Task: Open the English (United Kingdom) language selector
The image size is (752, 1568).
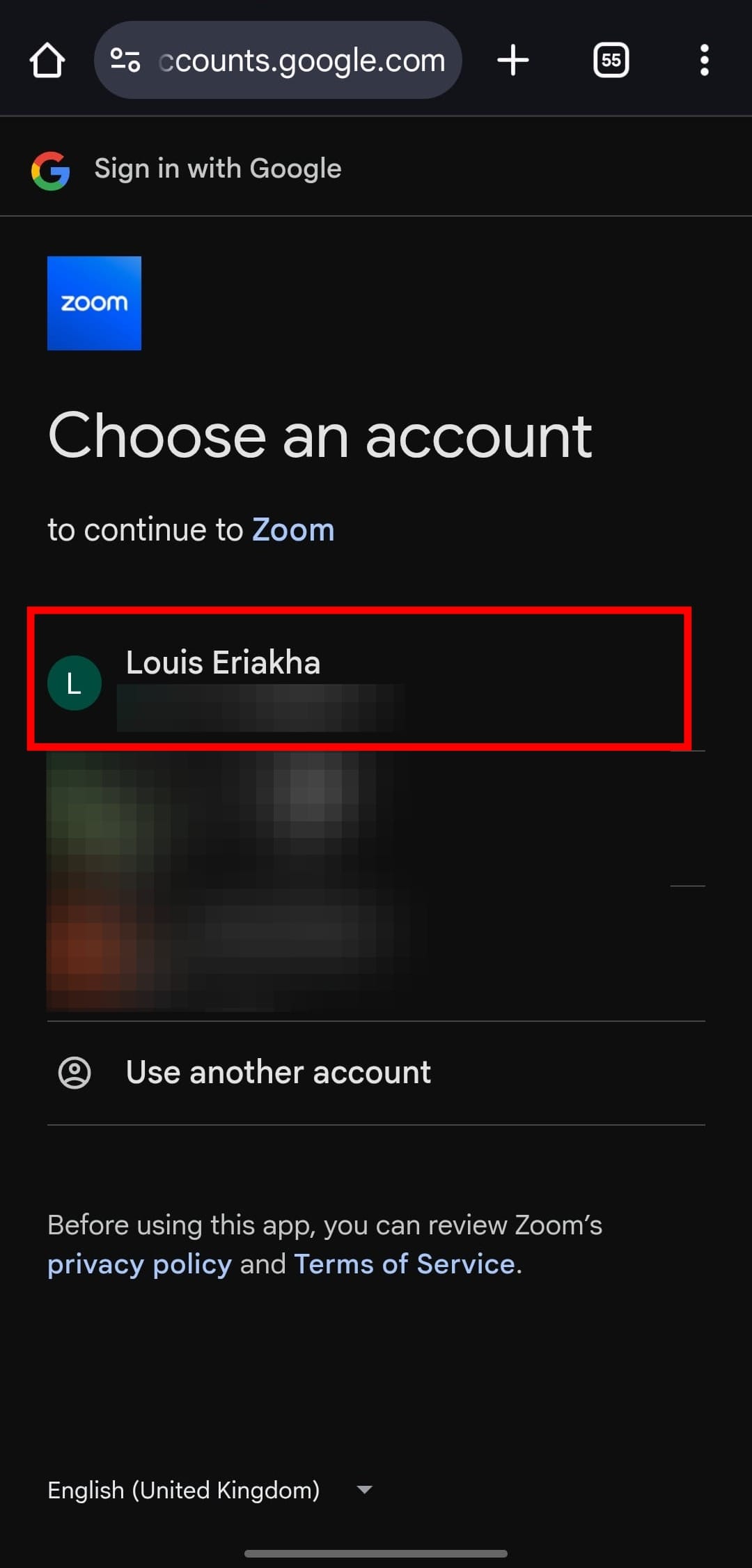Action: coord(184,1490)
